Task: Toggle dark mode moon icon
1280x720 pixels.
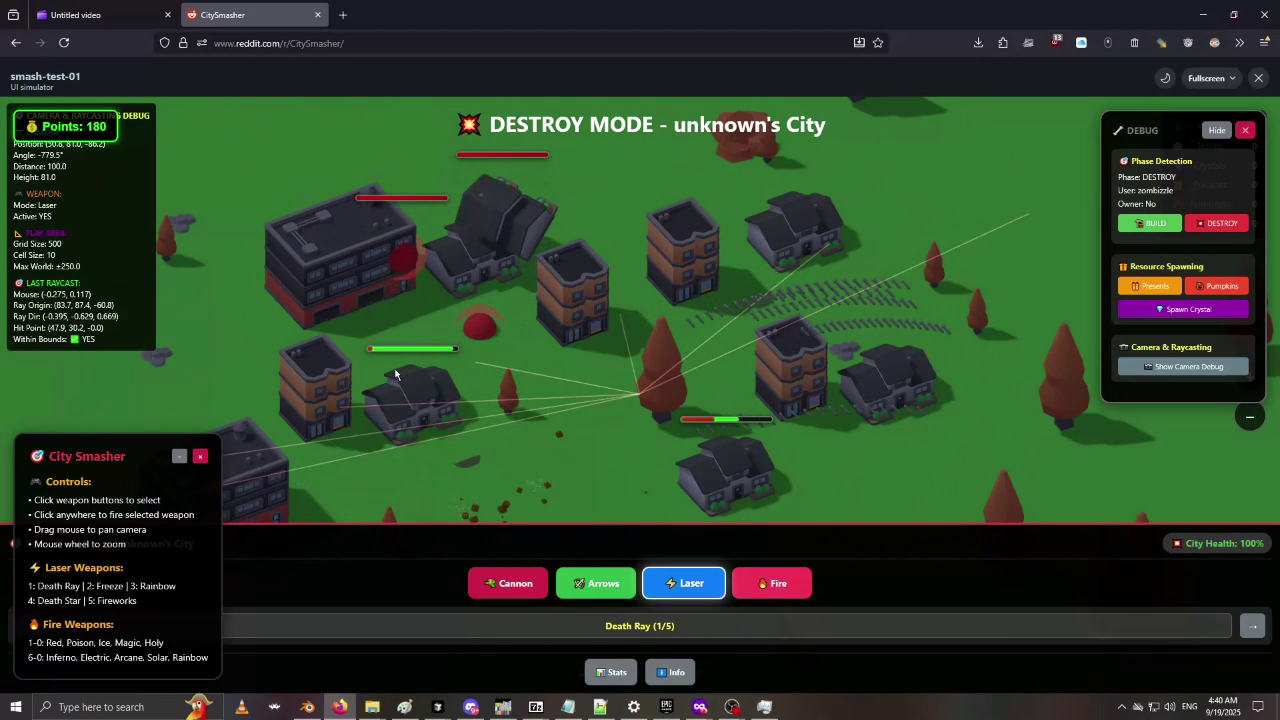Action: 1165,78
